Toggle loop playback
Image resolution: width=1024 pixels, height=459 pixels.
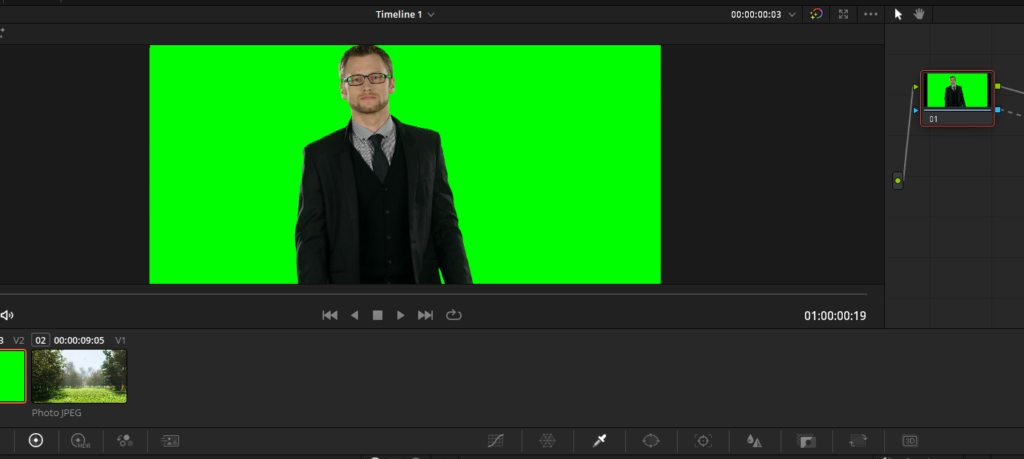[x=454, y=315]
